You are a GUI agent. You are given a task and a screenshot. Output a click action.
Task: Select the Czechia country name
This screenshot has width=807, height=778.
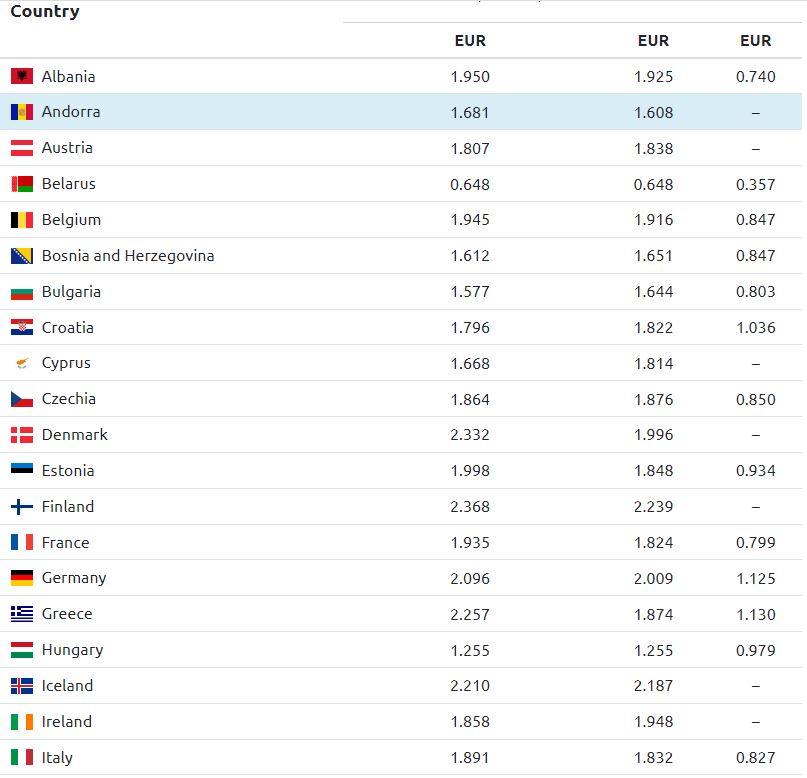[69, 399]
